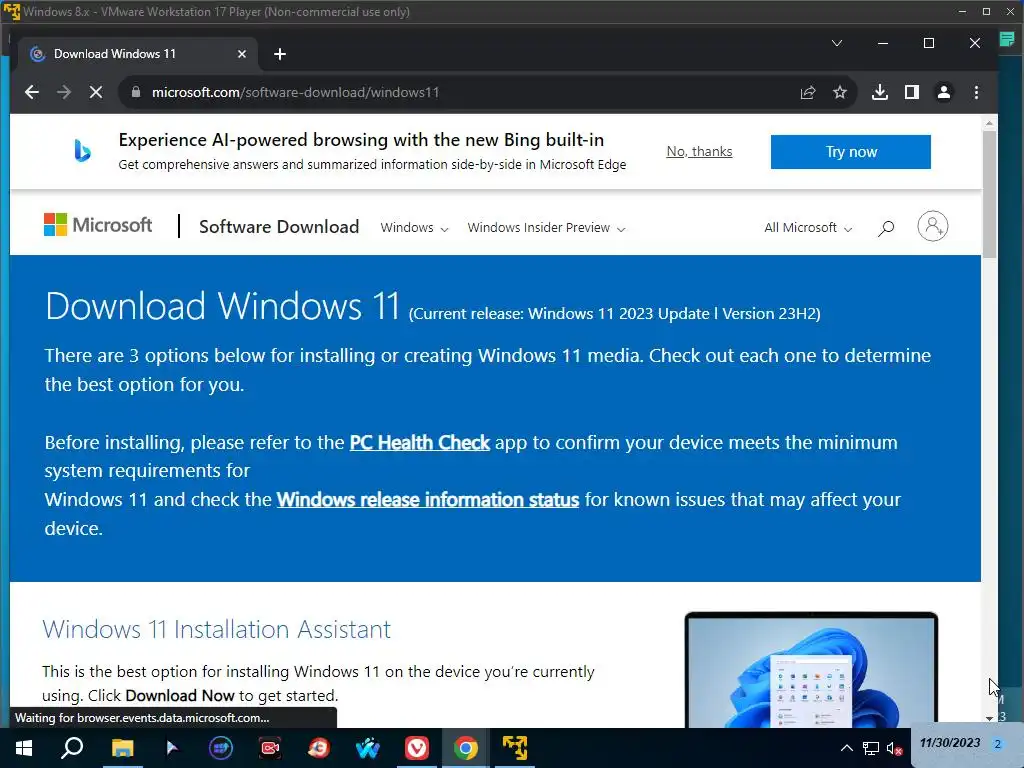
Task: Open taskbar search
Action: pos(72,748)
